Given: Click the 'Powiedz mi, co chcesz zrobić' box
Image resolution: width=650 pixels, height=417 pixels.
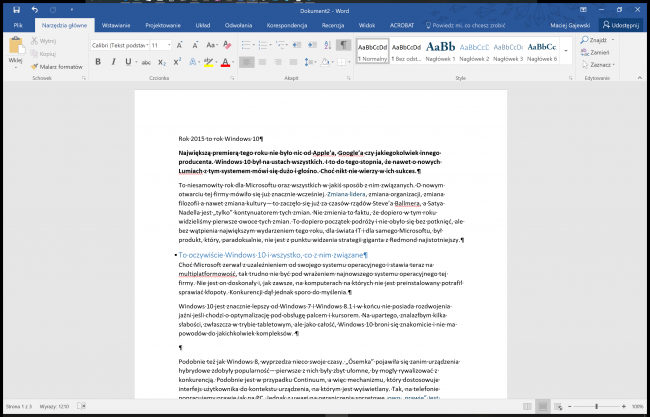Looking at the screenshot, I should pyautogui.click(x=465, y=25).
